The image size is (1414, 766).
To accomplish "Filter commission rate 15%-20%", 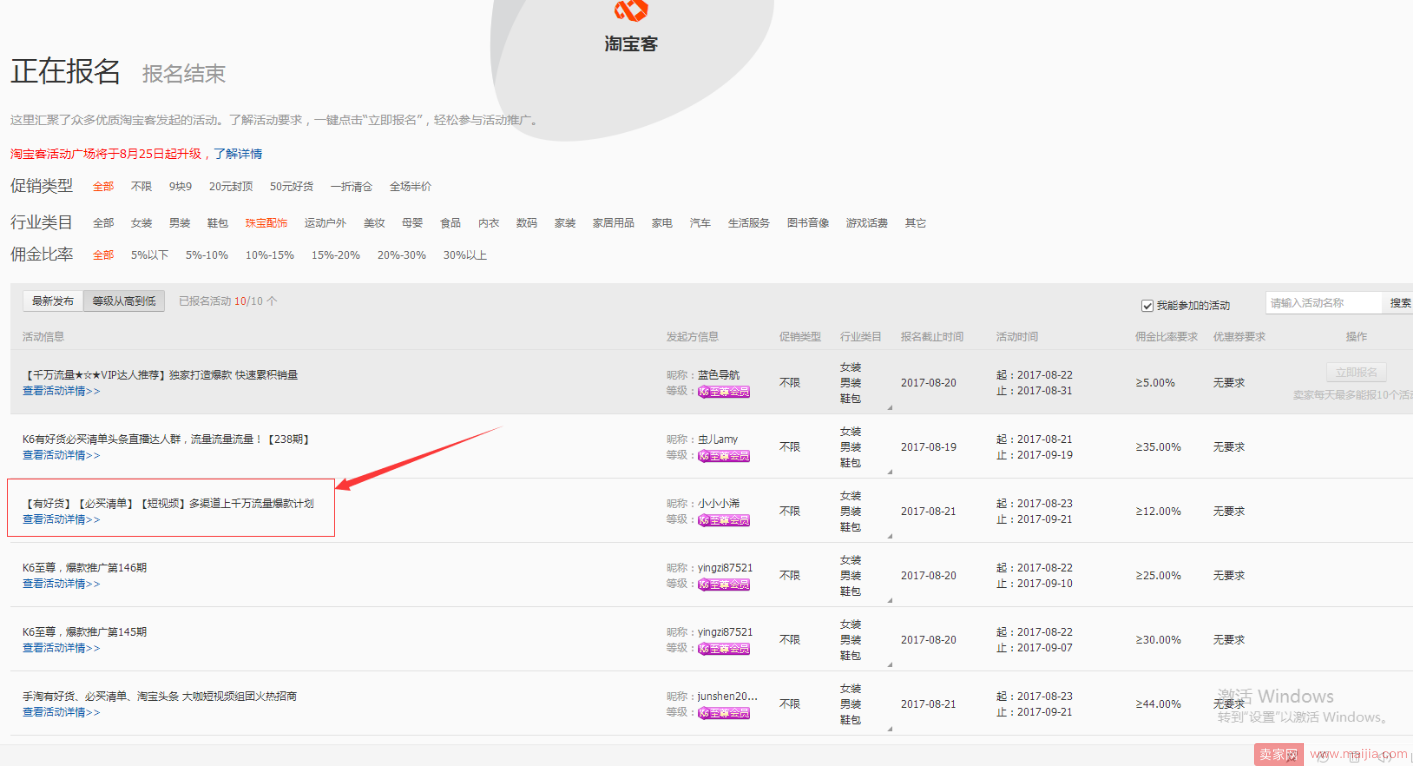I will [336, 255].
